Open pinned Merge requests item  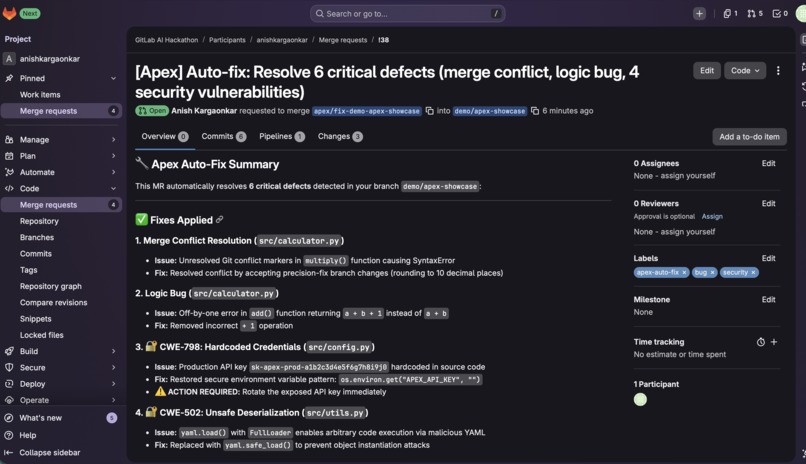(61, 111)
